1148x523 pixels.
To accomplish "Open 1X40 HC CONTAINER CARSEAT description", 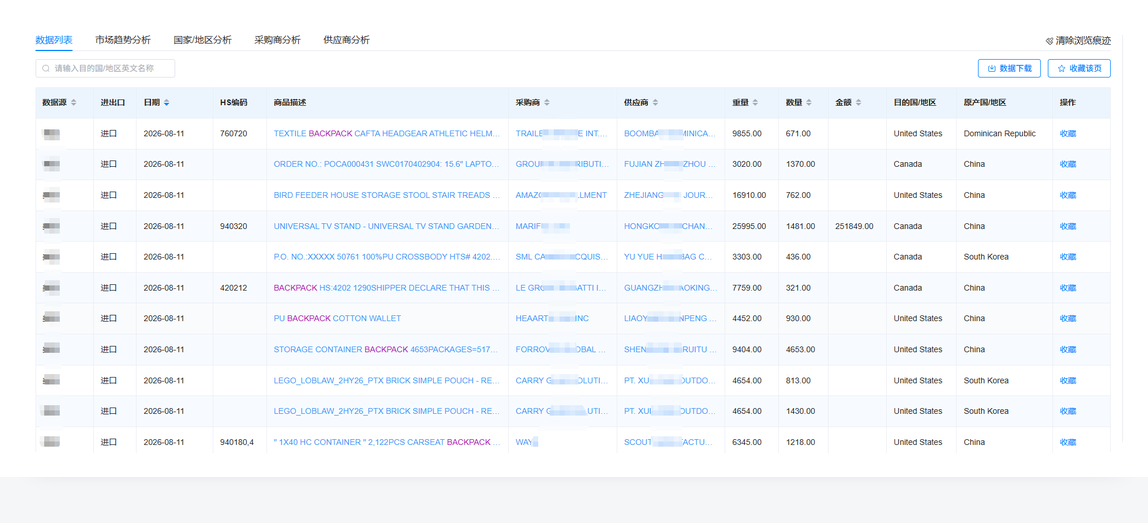I will [x=387, y=442].
